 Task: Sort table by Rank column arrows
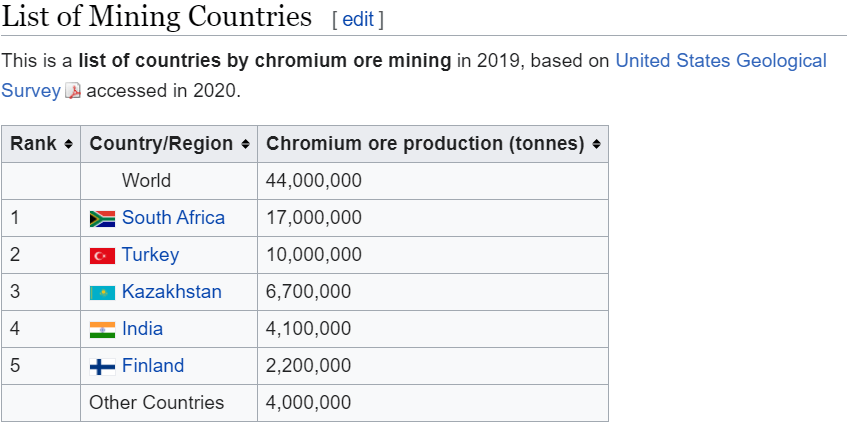point(68,144)
